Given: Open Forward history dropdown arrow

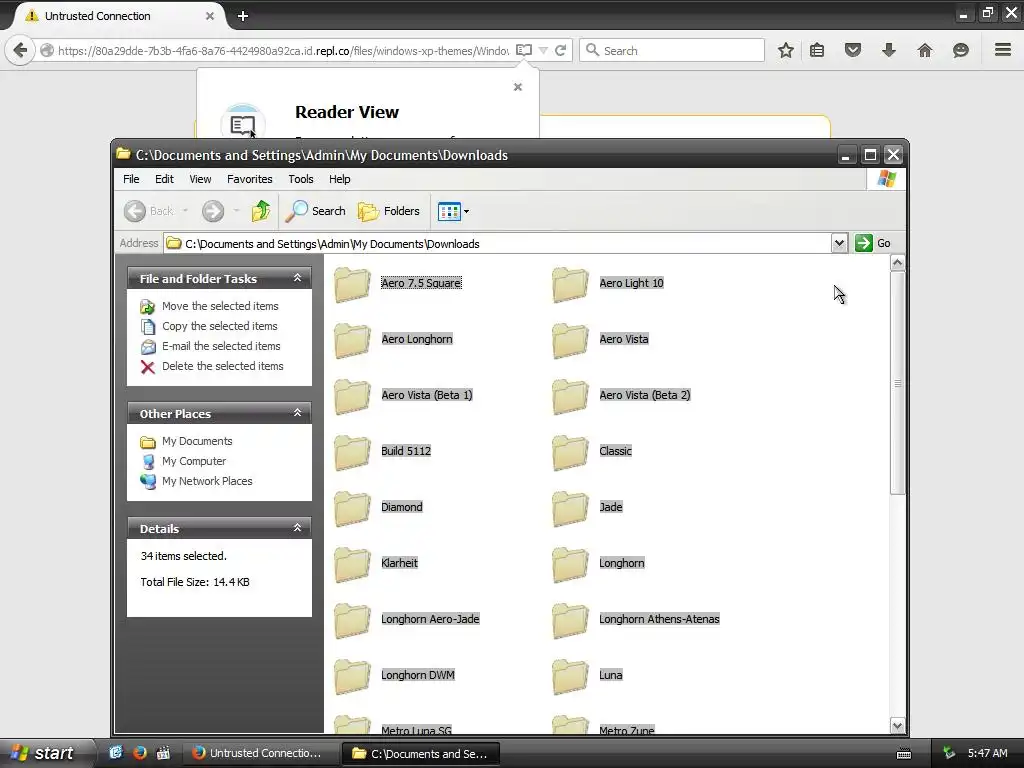Looking at the screenshot, I should tap(236, 211).
